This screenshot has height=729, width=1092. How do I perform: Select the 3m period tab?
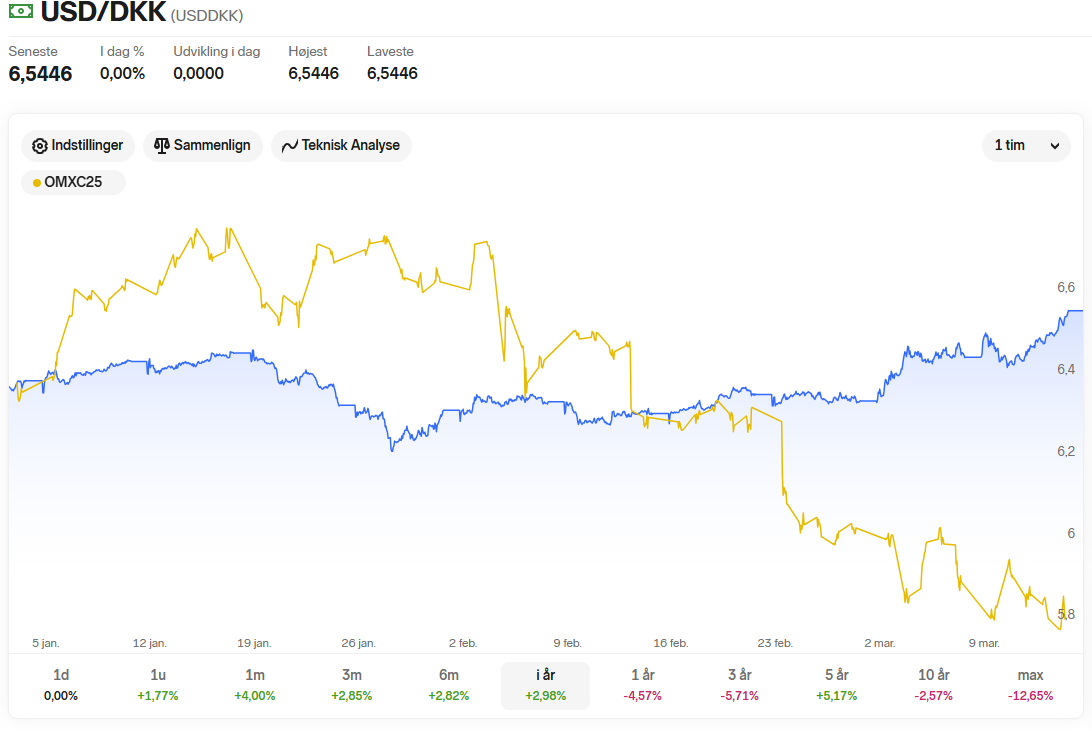pyautogui.click(x=352, y=685)
